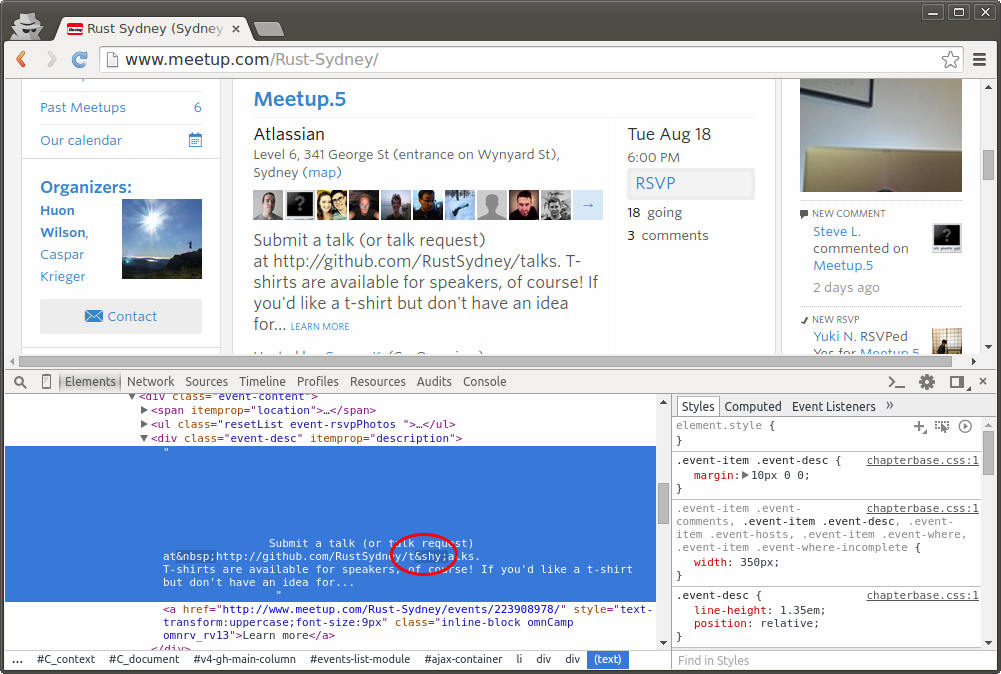Open the Audits tab
The height and width of the screenshot is (674, 1001).
434,382
